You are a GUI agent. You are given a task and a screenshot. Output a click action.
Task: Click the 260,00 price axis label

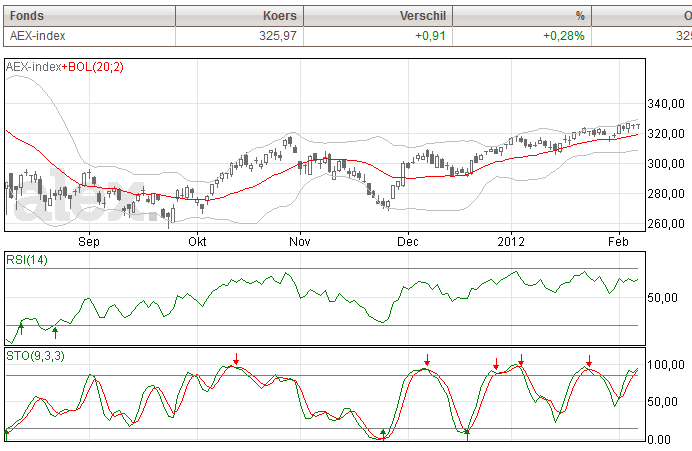666,224
